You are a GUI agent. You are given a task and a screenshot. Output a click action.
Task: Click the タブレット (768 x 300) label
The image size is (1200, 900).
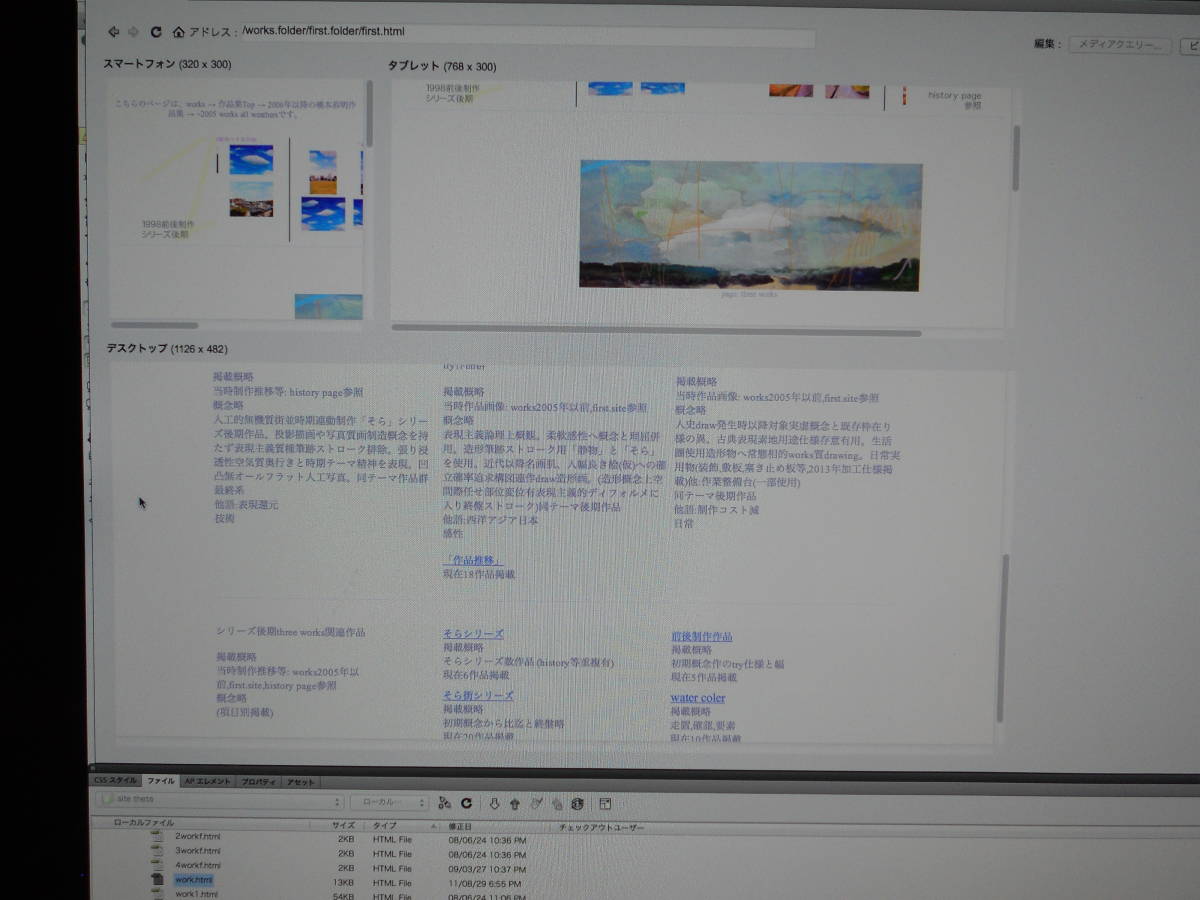pos(442,66)
